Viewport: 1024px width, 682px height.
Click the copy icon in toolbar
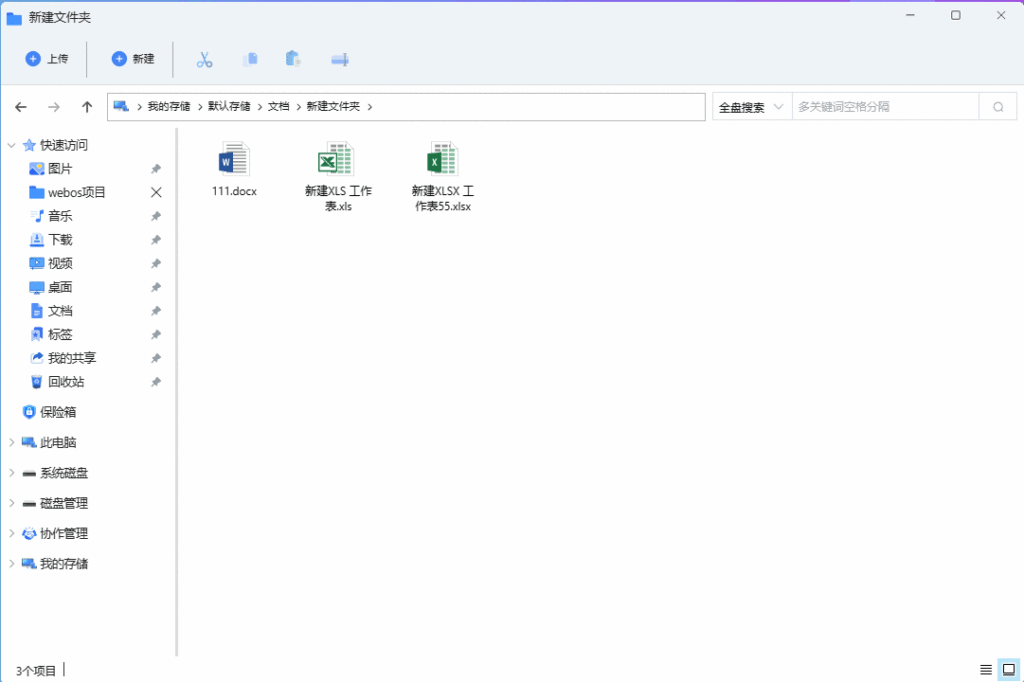250,59
